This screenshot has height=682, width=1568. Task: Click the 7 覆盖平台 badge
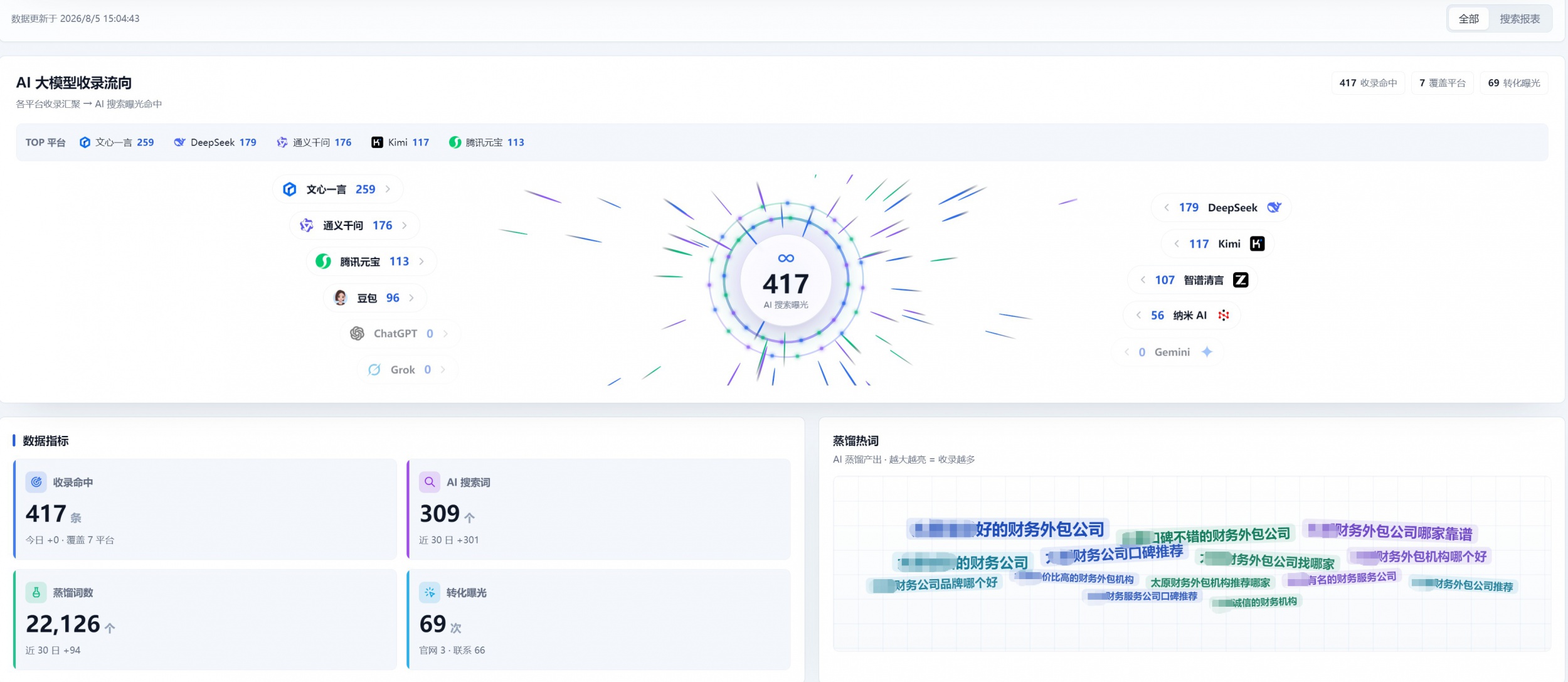[x=1443, y=83]
